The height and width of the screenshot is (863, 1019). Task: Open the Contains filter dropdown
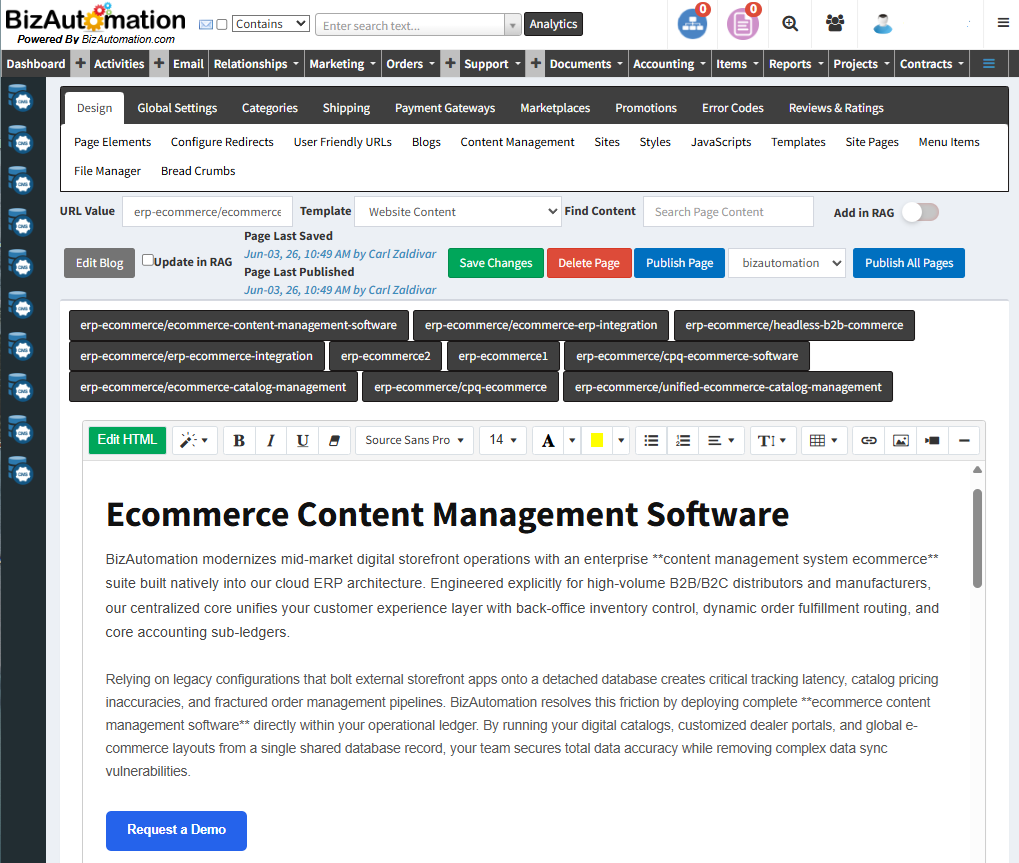pos(270,24)
